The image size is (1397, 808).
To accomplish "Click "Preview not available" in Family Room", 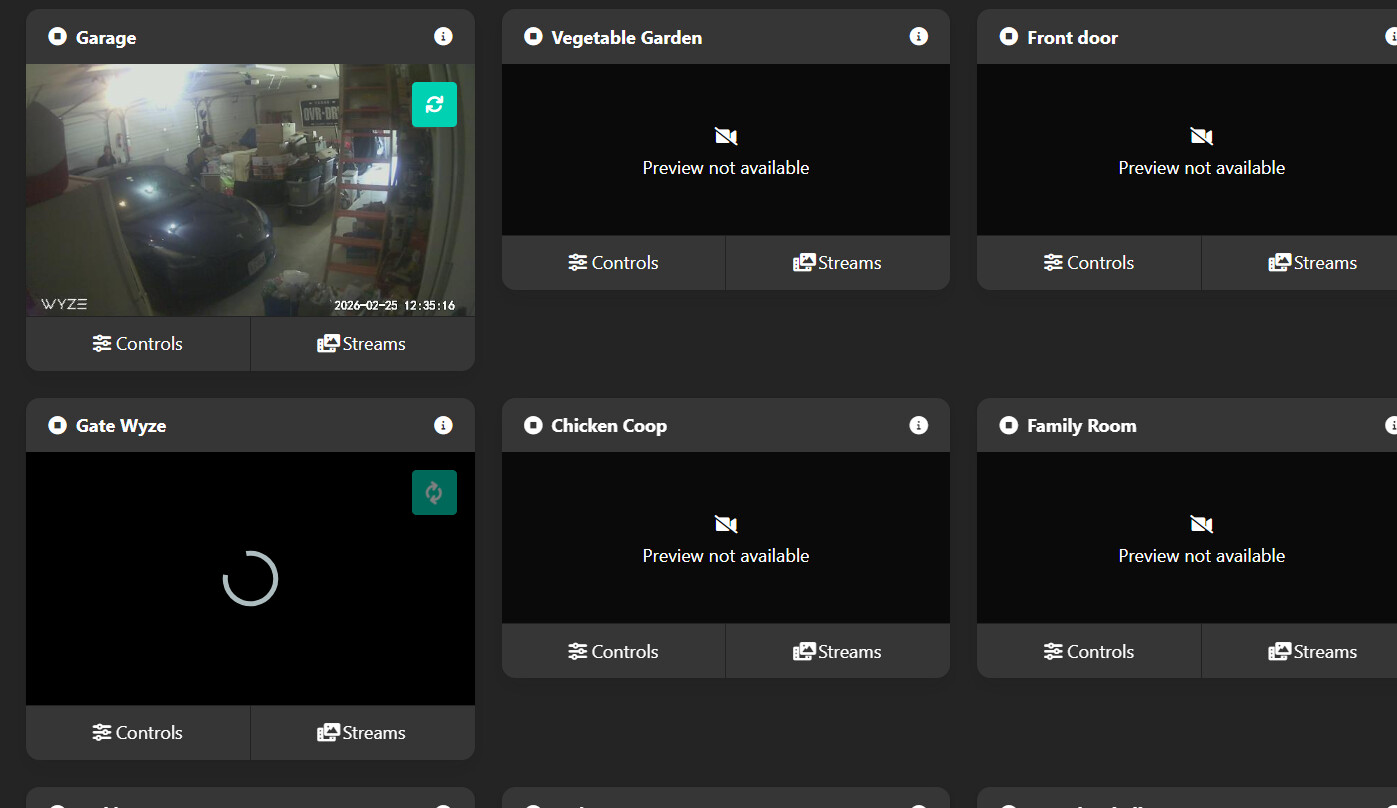I will pyautogui.click(x=1202, y=555).
